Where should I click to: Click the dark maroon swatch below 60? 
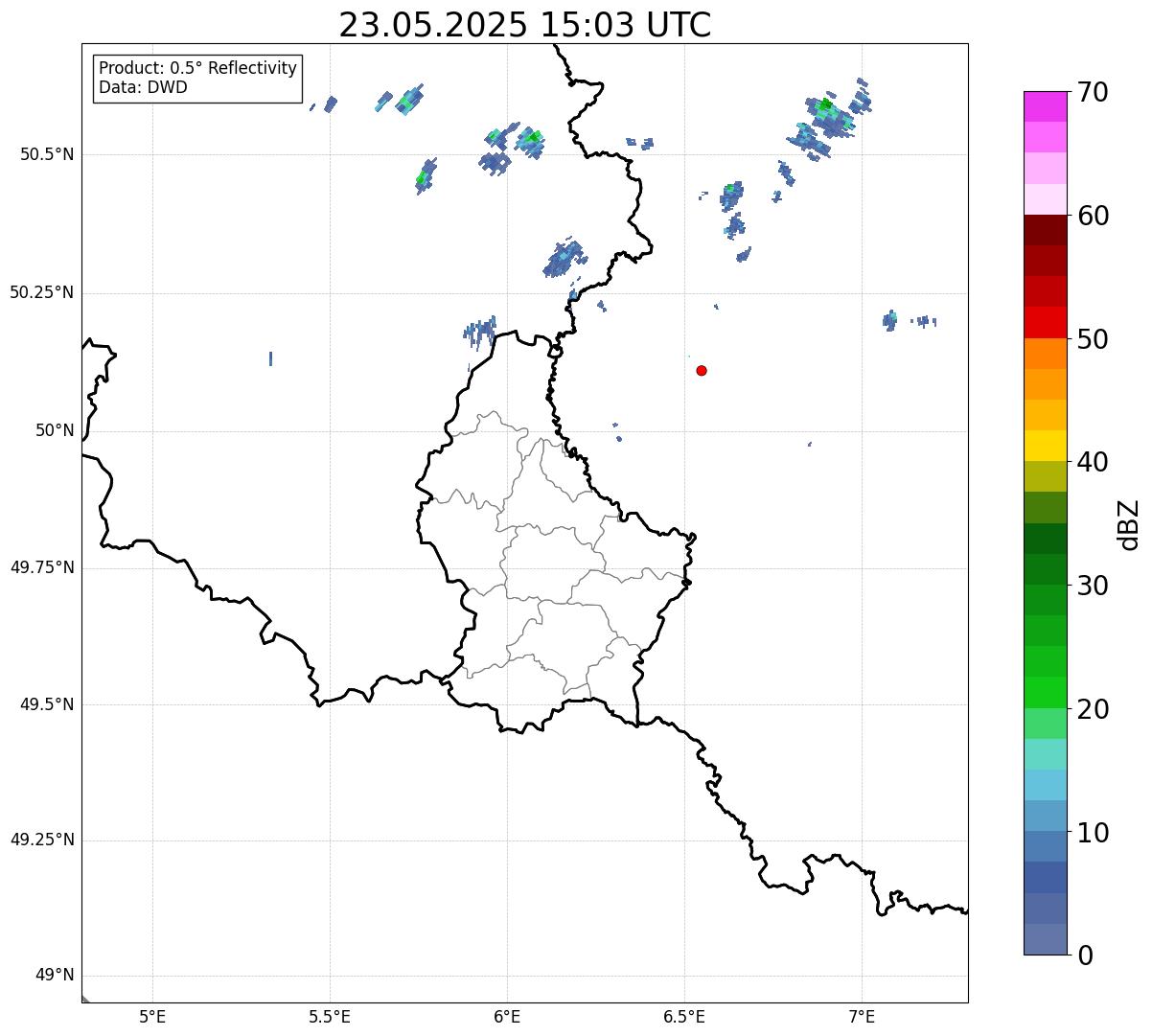[1045, 230]
